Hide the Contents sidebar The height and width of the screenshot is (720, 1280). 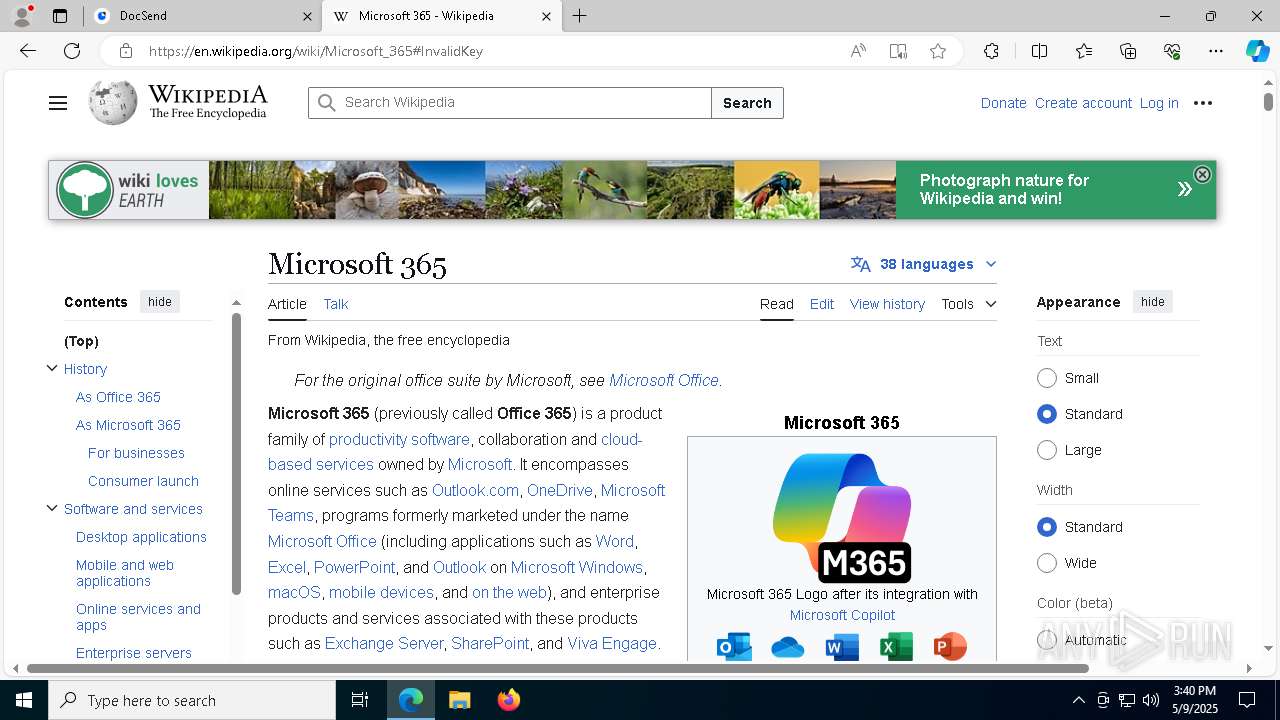tap(160, 302)
